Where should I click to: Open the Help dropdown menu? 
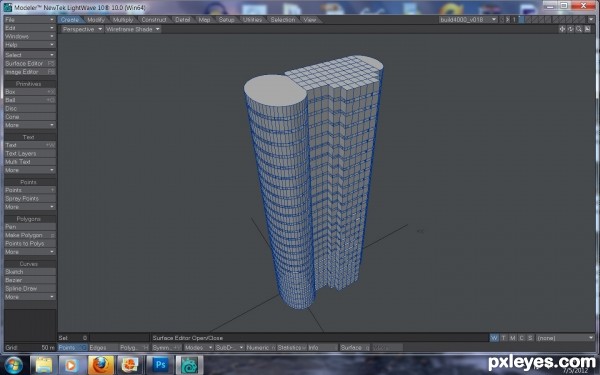pos(30,45)
